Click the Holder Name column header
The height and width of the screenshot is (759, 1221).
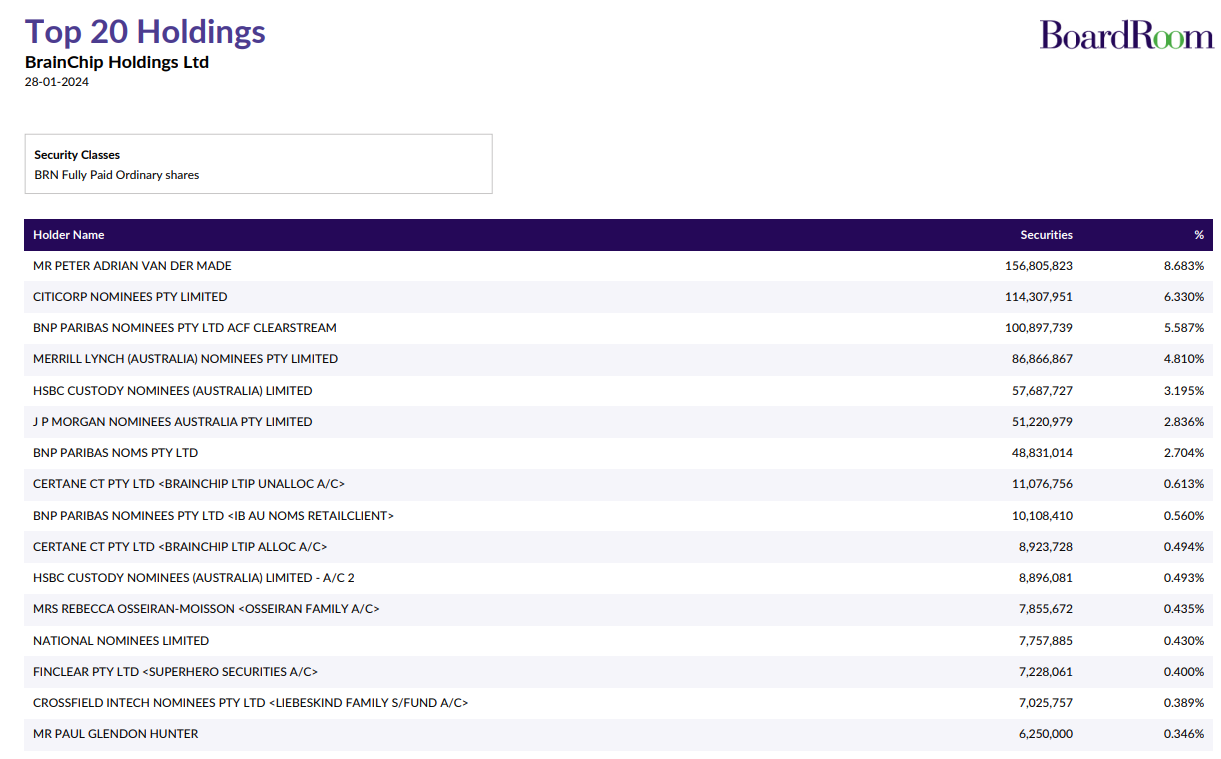point(69,235)
